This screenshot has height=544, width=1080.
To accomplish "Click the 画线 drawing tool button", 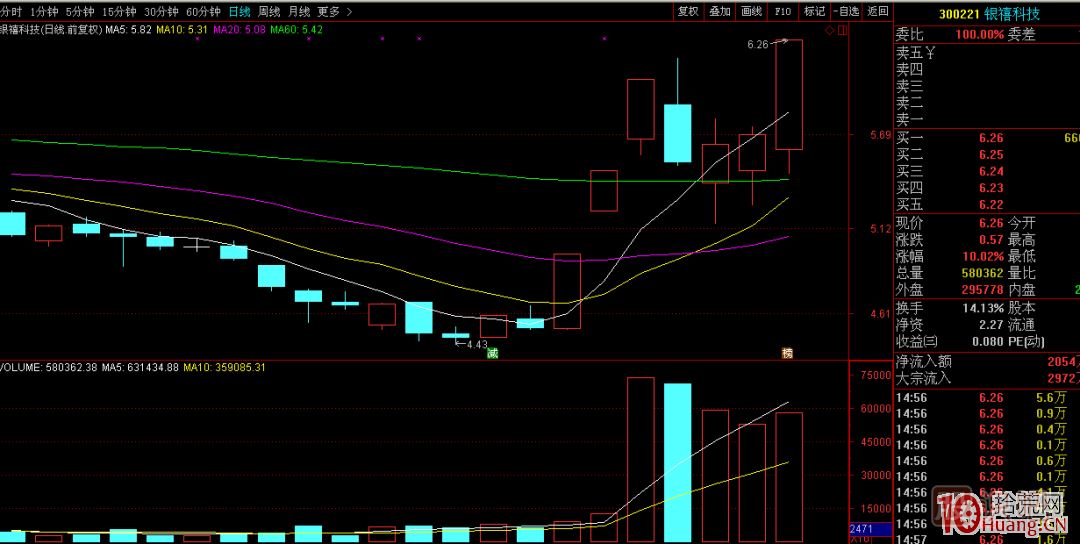I will pyautogui.click(x=751, y=12).
